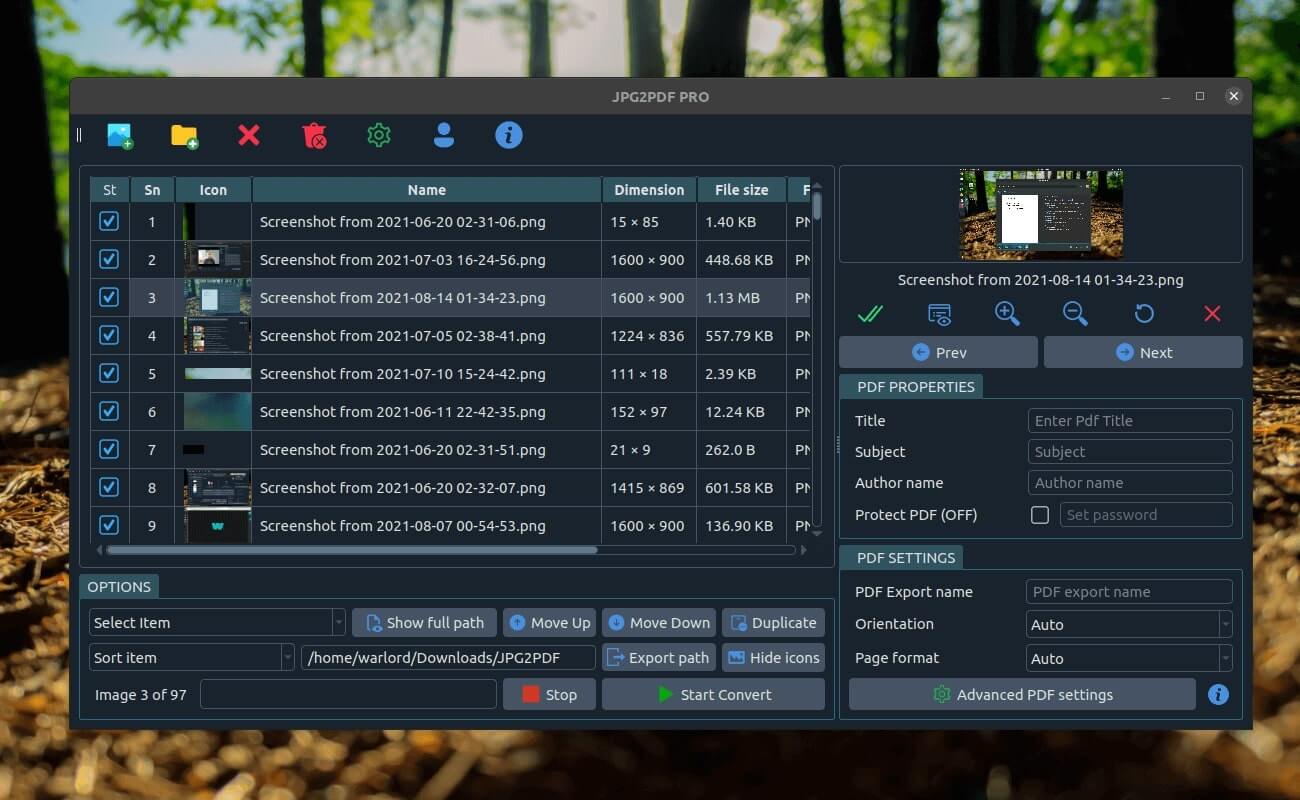Toggle checkbox for row 5 screenshot
Screen dimensions: 1300x800
point(109,373)
